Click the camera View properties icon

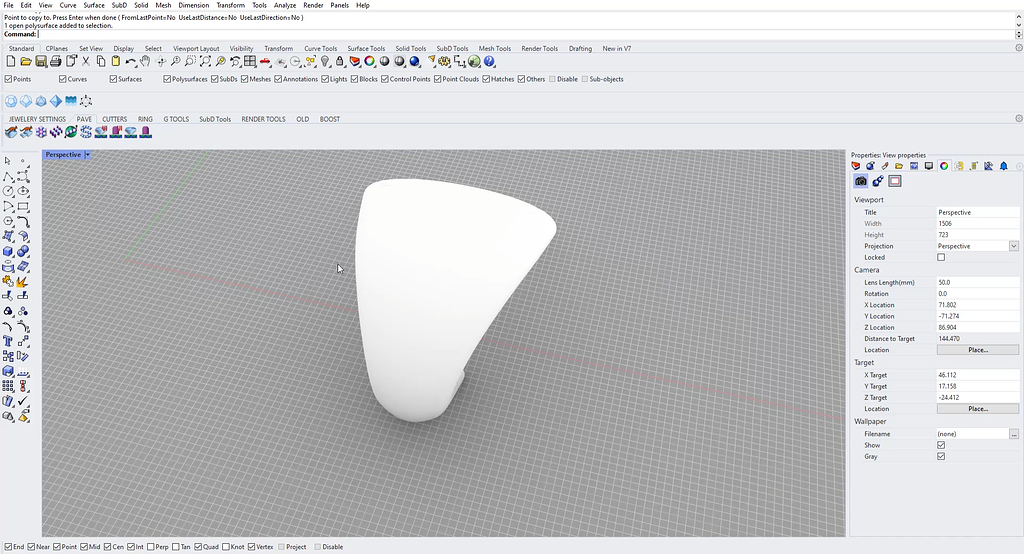tap(860, 181)
